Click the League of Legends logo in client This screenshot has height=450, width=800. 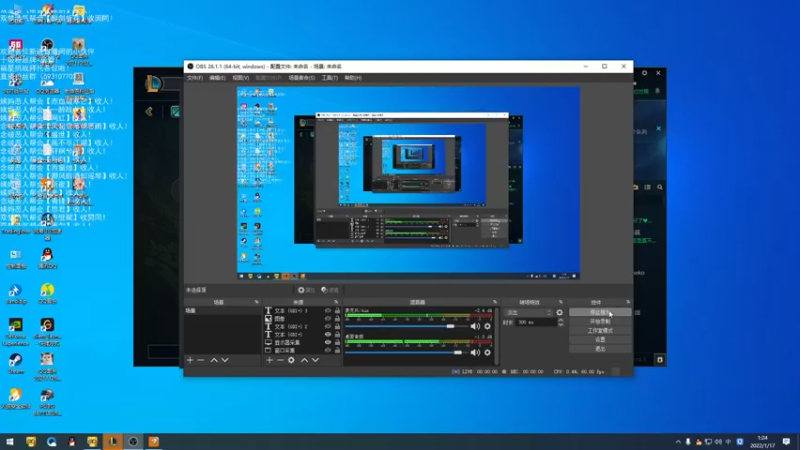coord(154,83)
